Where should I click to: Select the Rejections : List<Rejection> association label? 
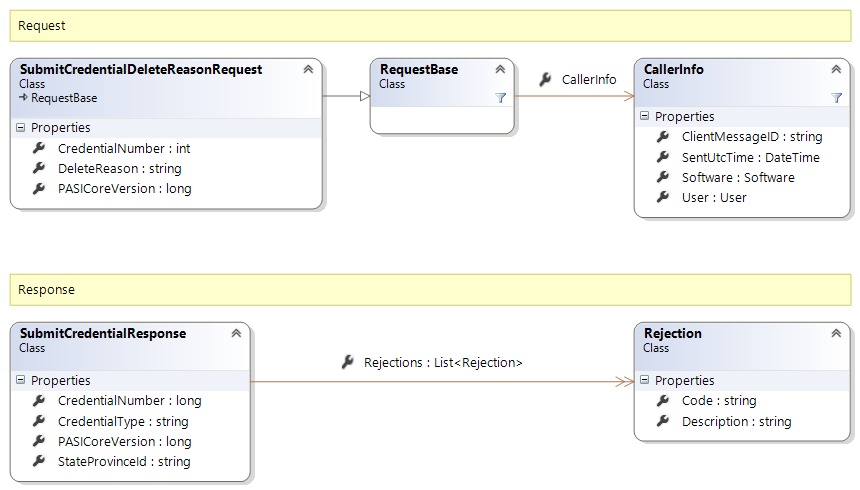point(443,362)
